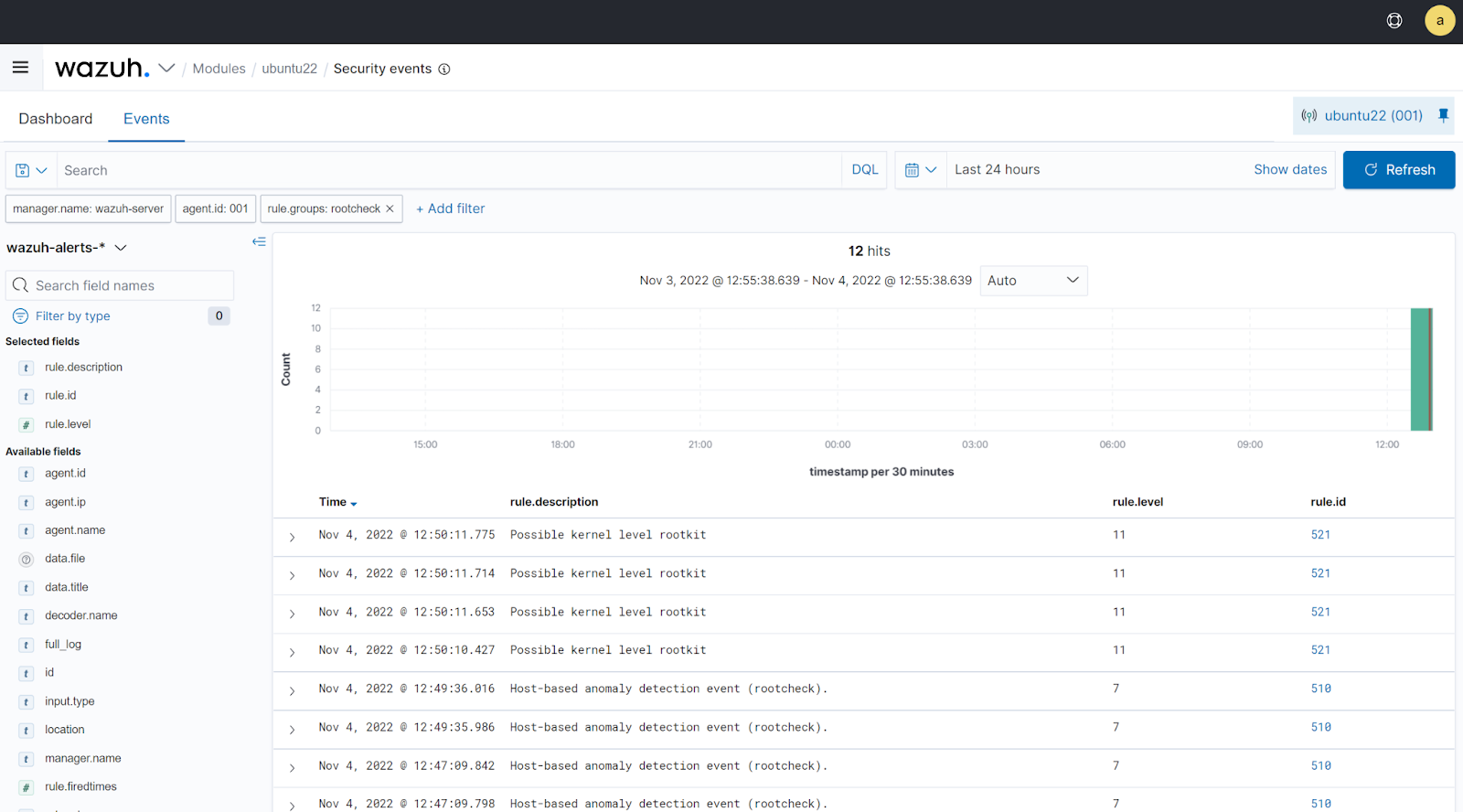1463x812 pixels.
Task: Click the agent.id: 001 filter pill
Action: [x=215, y=208]
